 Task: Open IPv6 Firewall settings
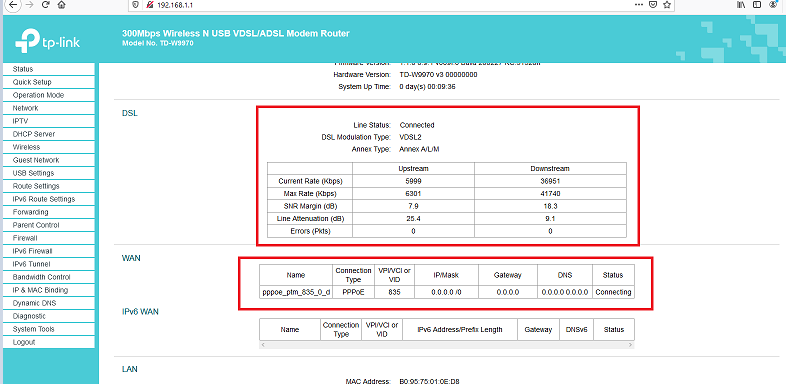pyautogui.click(x=49, y=251)
